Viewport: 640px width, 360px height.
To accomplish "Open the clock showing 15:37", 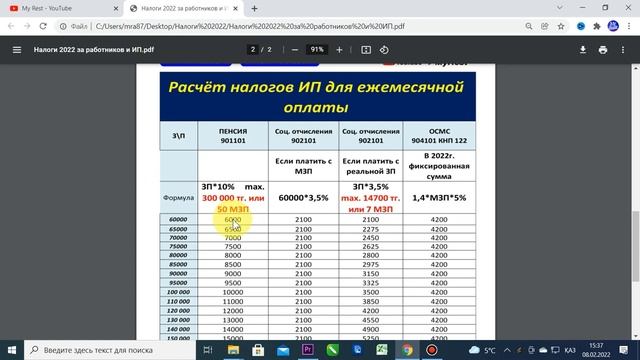I will (596, 350).
